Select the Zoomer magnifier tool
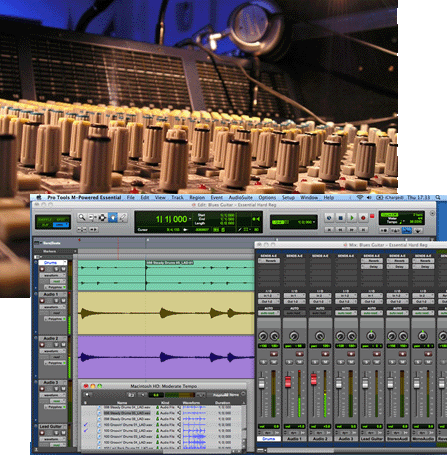Screen dimensions: 447x455 (x=81, y=218)
